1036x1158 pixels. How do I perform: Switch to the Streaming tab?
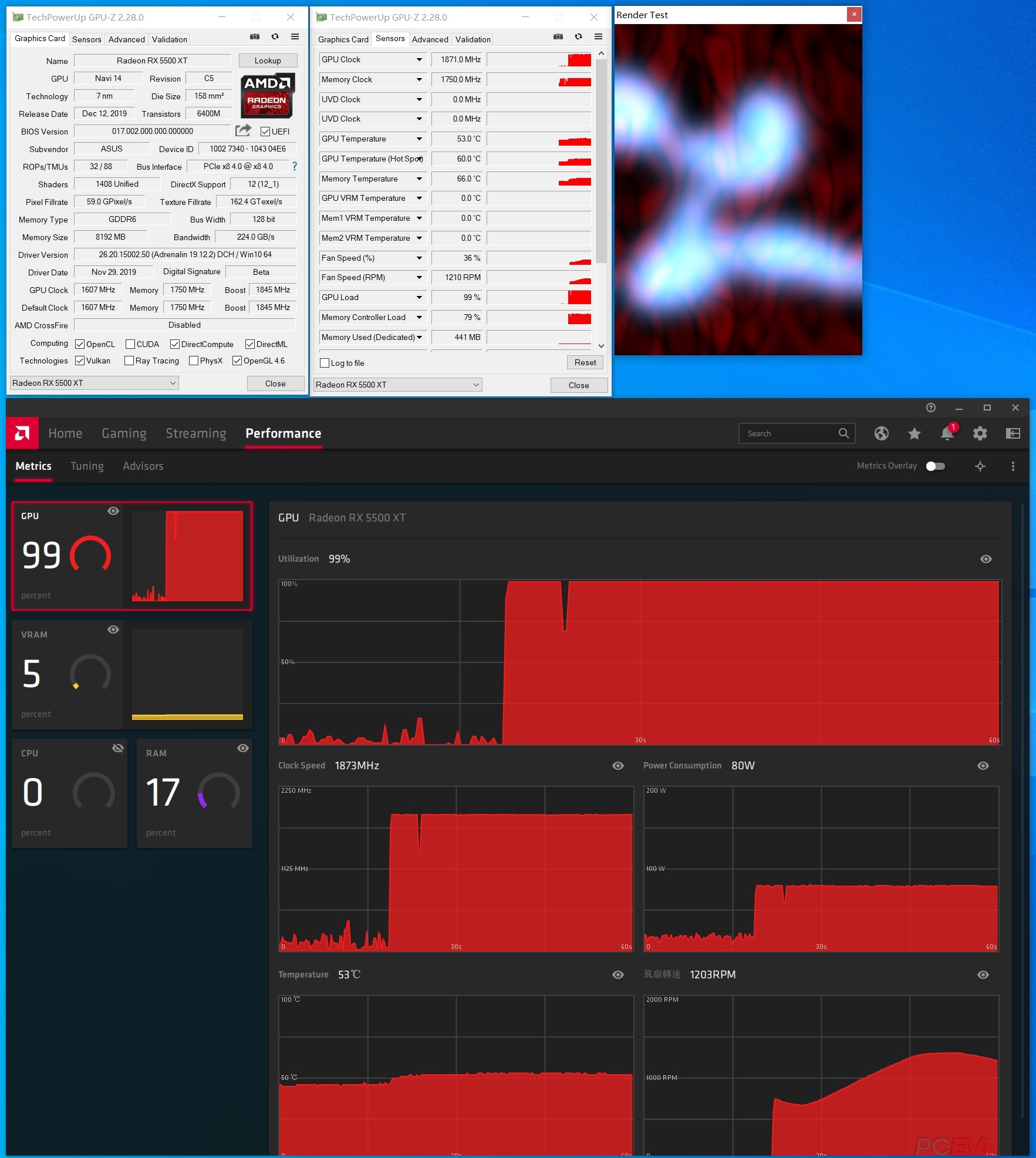click(195, 433)
